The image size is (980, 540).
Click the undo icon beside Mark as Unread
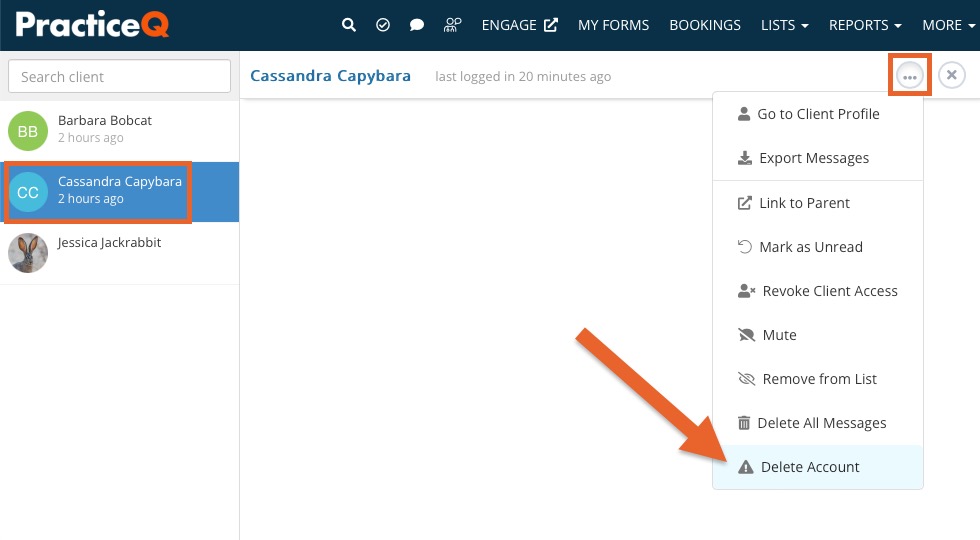tap(744, 246)
